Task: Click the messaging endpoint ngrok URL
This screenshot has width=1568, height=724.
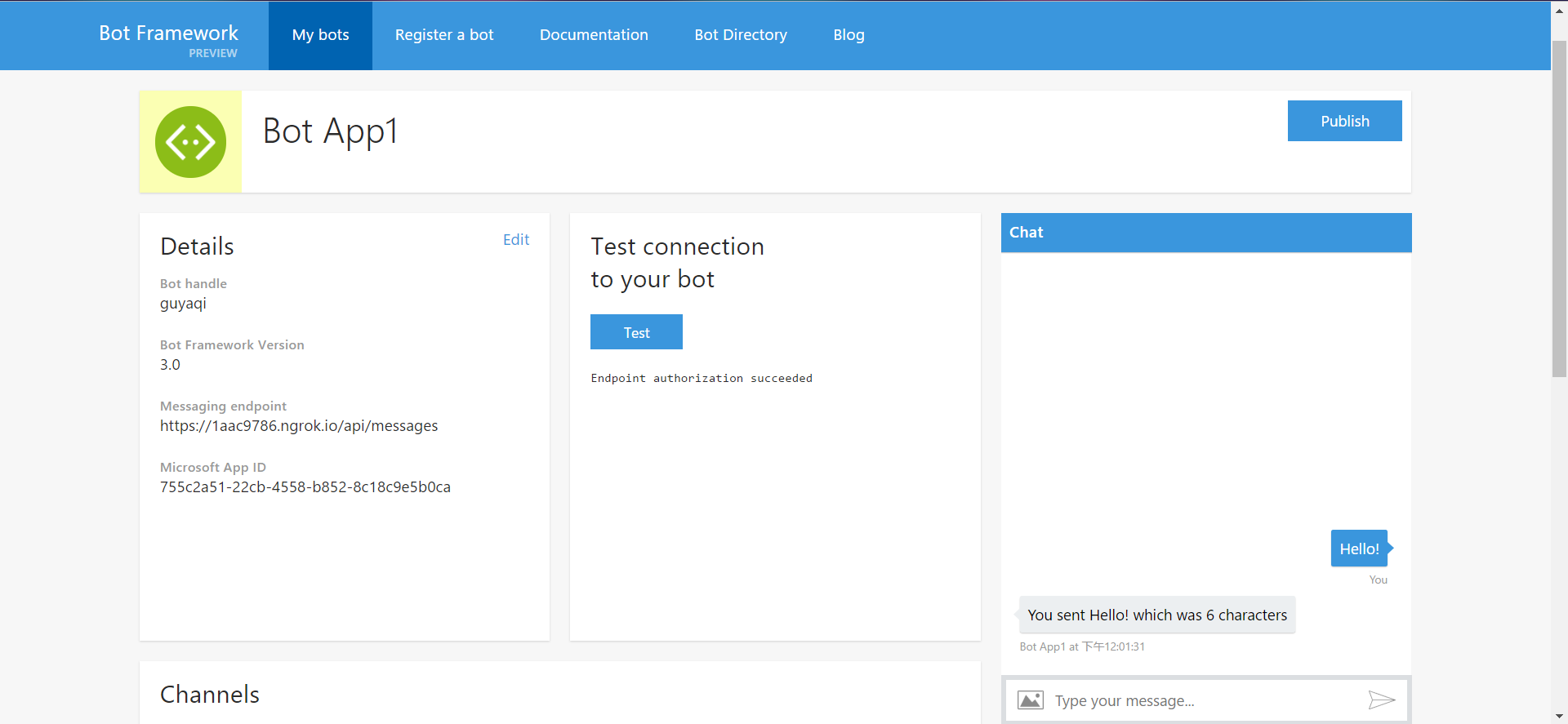Action: pos(299,426)
